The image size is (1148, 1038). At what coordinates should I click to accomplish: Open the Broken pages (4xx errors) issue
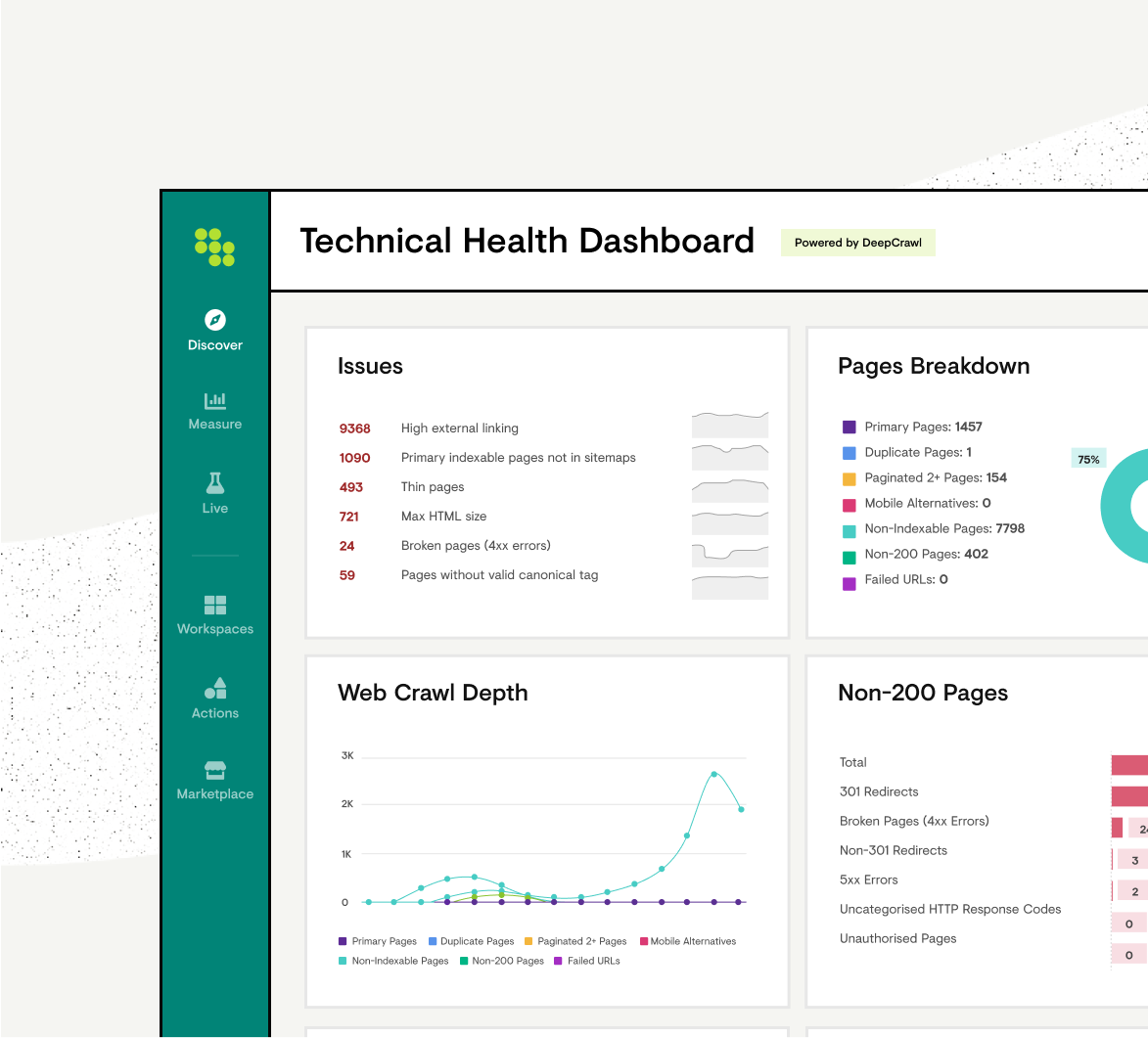point(476,545)
